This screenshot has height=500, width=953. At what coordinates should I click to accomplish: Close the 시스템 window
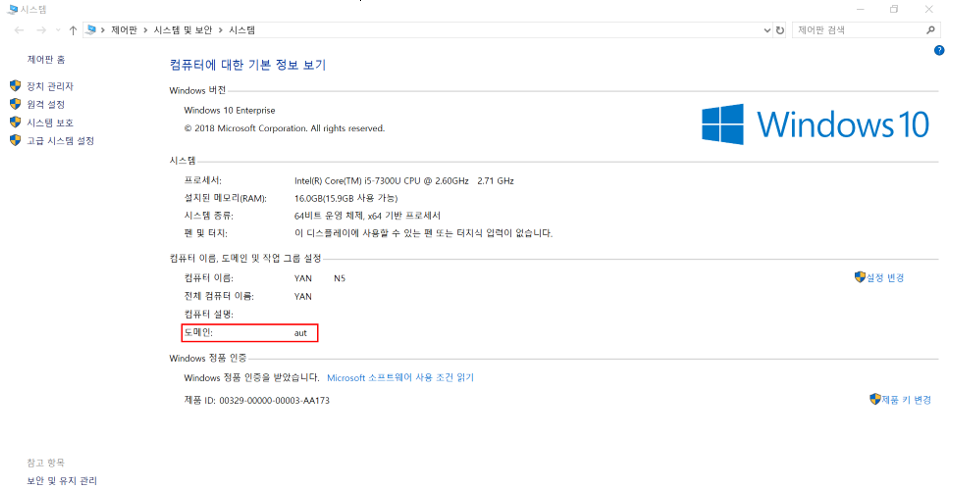[929, 9]
